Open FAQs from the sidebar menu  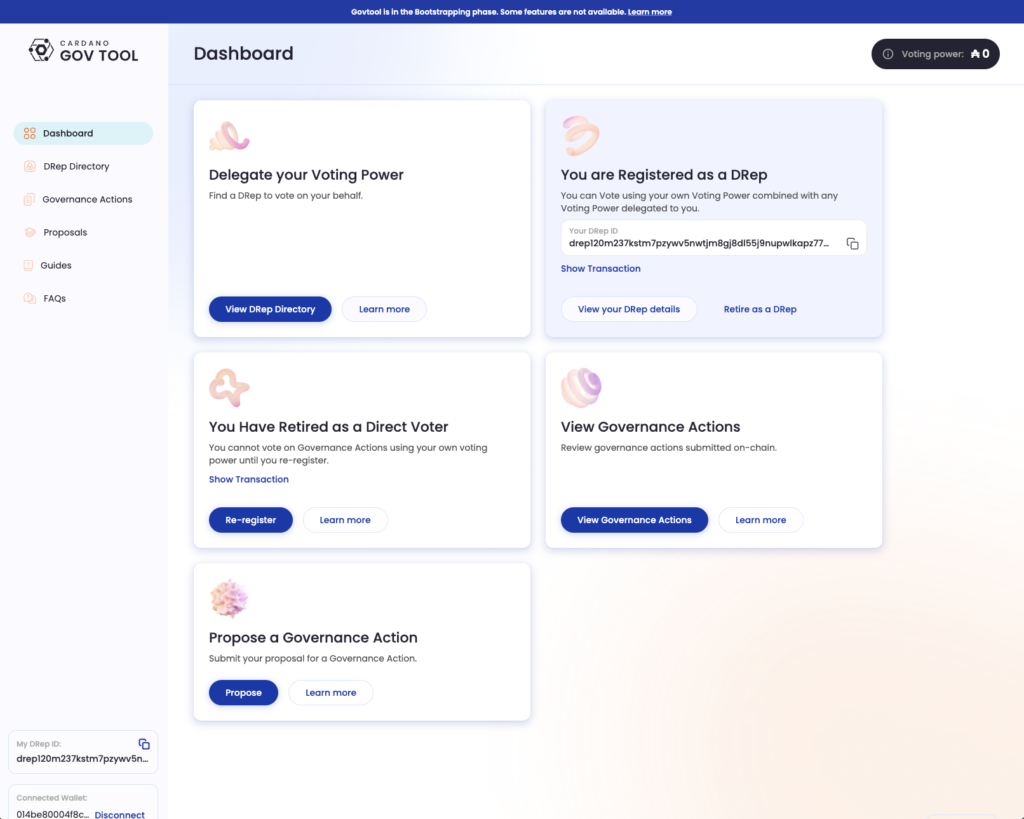54,298
